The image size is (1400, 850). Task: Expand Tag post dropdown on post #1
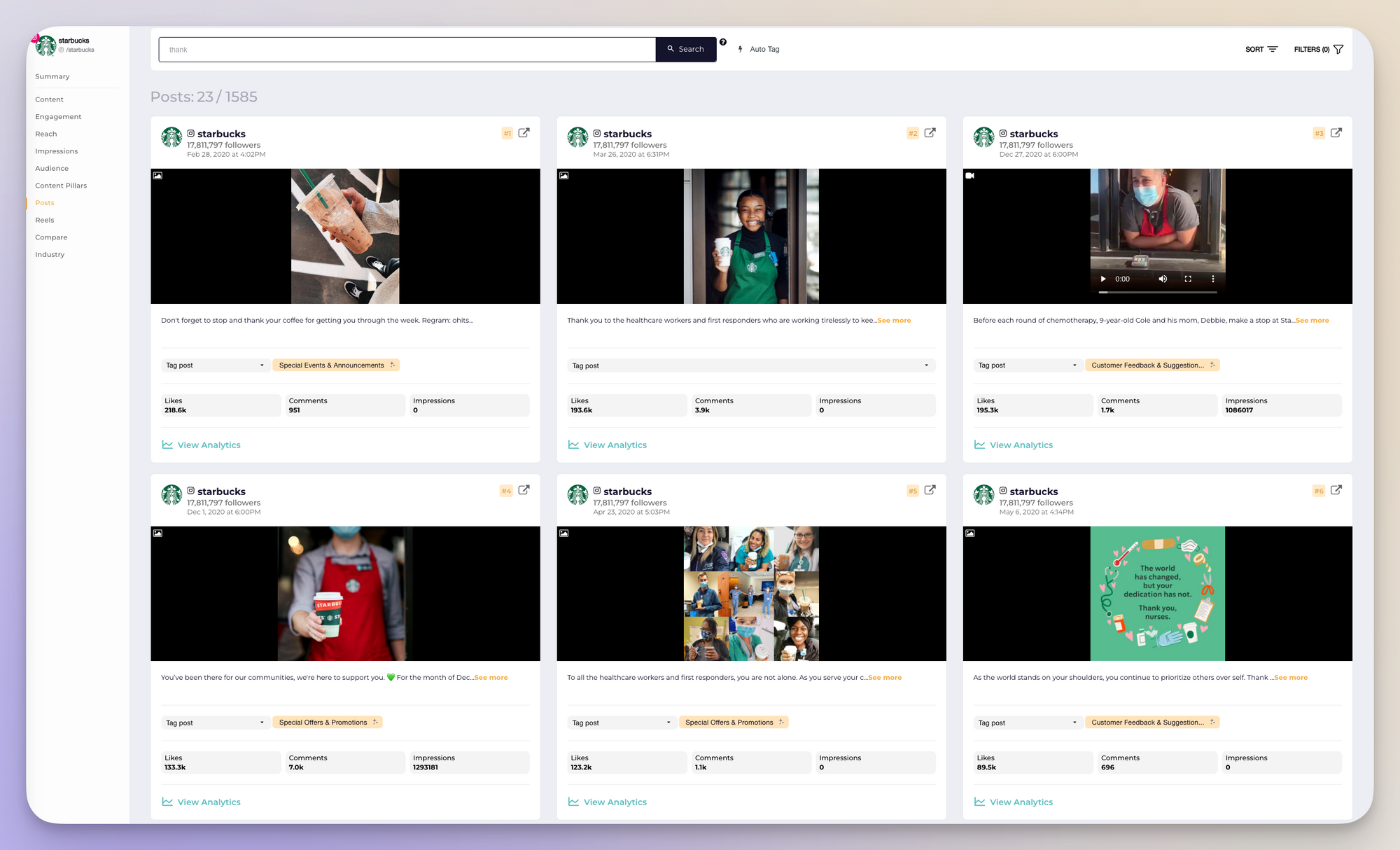click(x=215, y=365)
